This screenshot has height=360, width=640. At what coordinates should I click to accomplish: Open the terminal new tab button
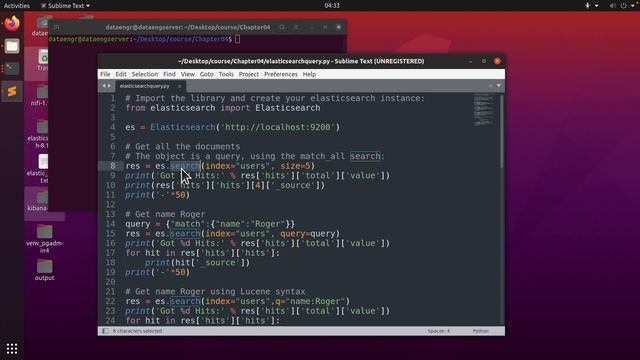coord(57,27)
